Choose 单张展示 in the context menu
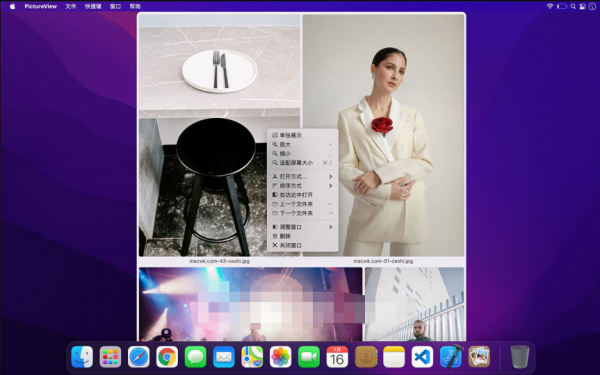600x375 pixels. [x=302, y=135]
